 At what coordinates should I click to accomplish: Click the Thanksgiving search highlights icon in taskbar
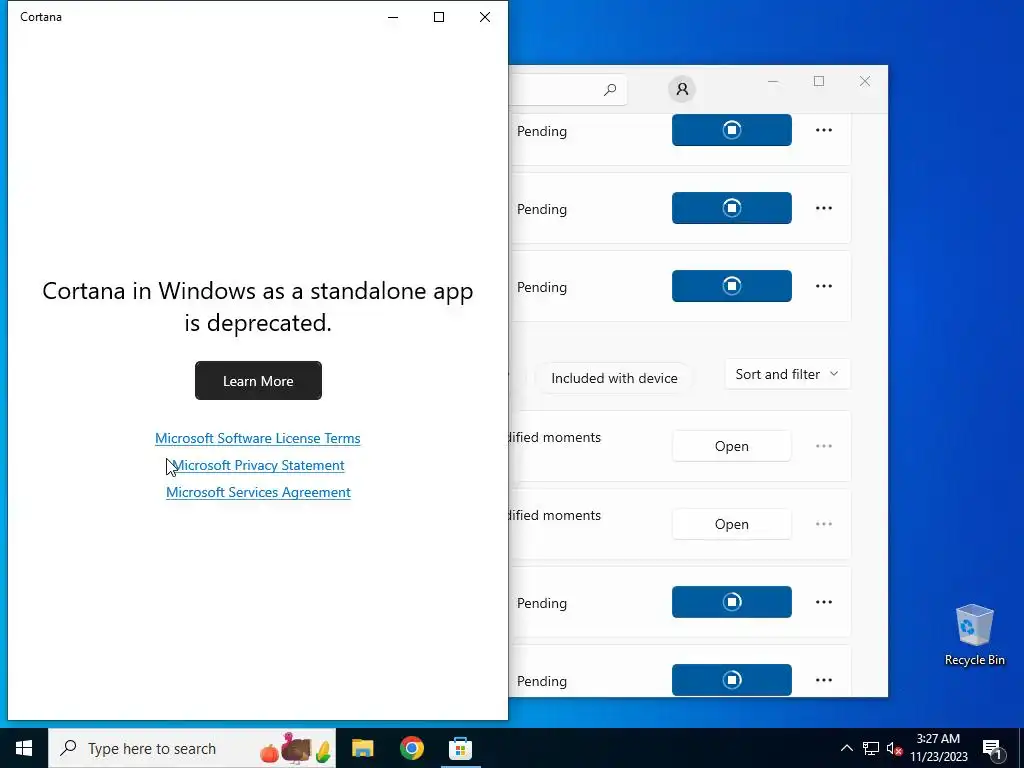click(296, 748)
